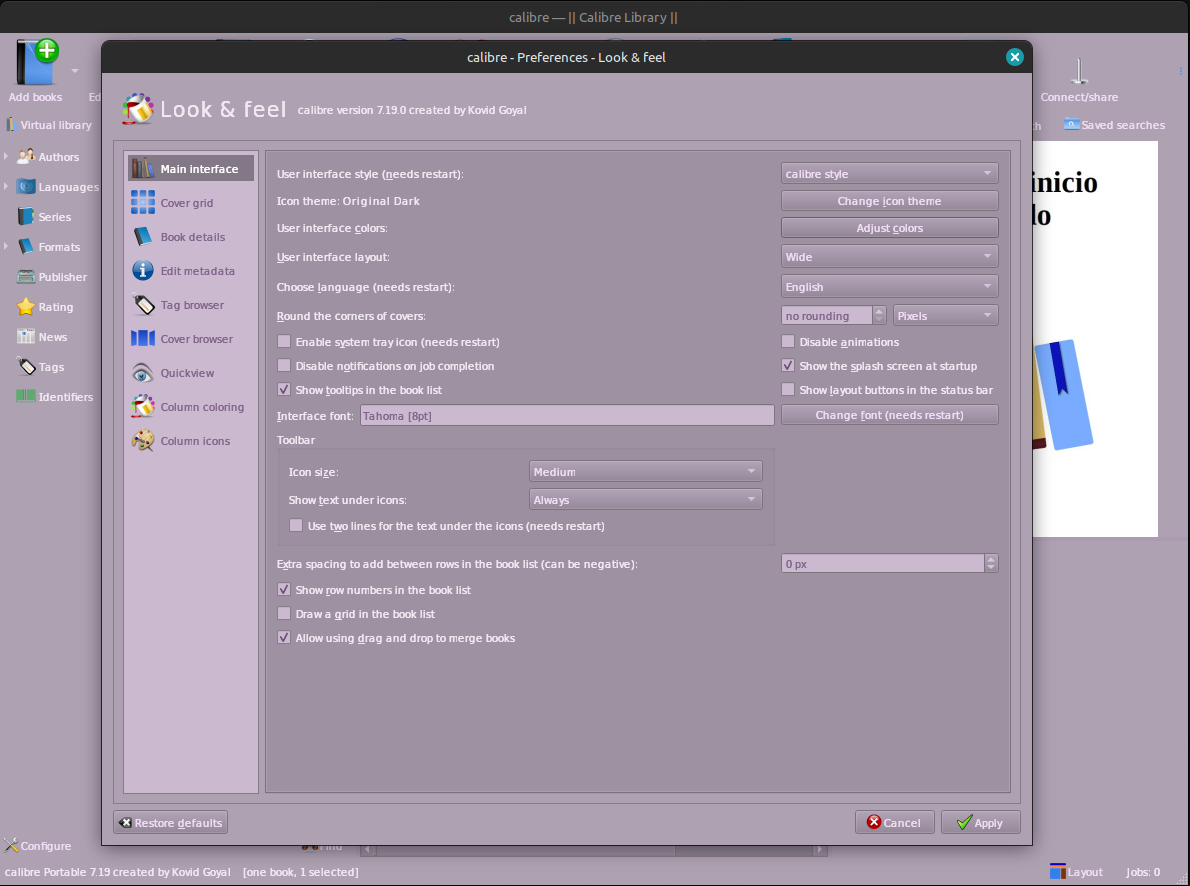Toggle Show the splash screen at startup
Viewport: 1190px width, 886px height.
788,366
